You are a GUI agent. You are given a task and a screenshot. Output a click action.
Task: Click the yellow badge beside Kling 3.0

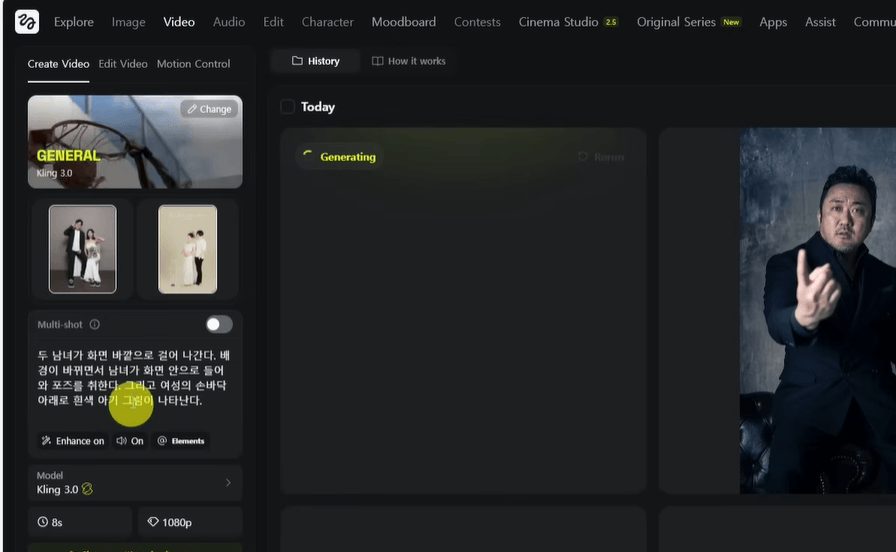point(87,489)
